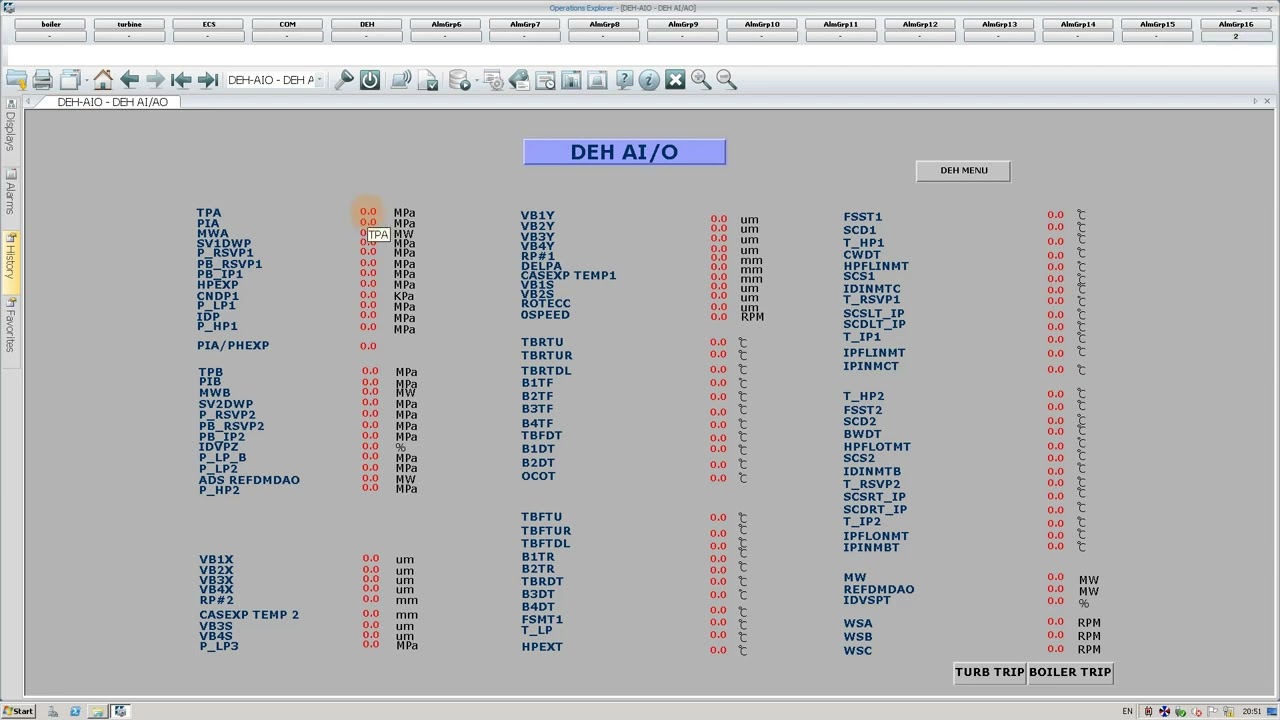Click the blue info circle icon
Image resolution: width=1280 pixels, height=720 pixels.
[x=649, y=80]
